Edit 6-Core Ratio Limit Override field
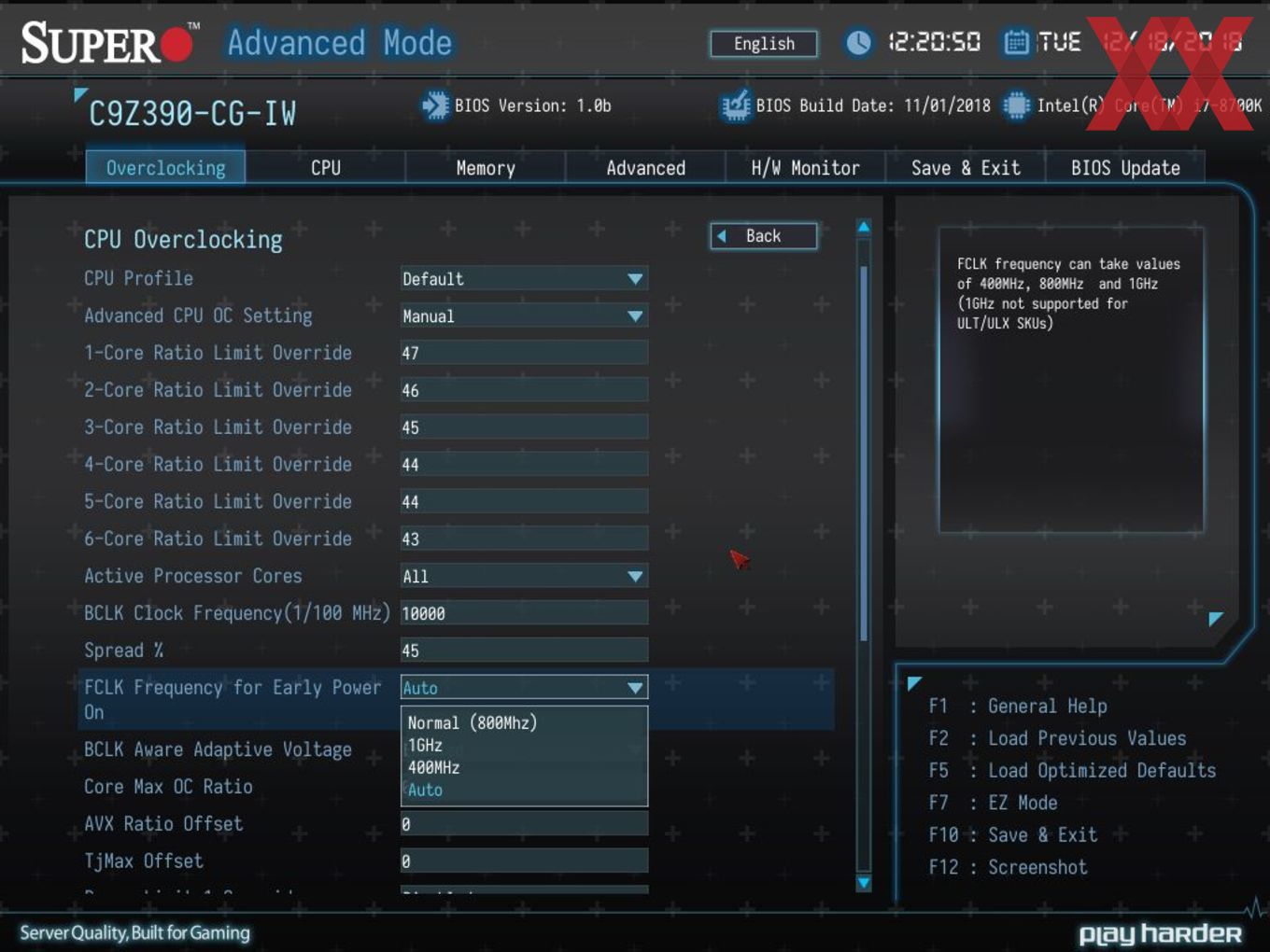The image size is (1270, 952). (x=524, y=539)
